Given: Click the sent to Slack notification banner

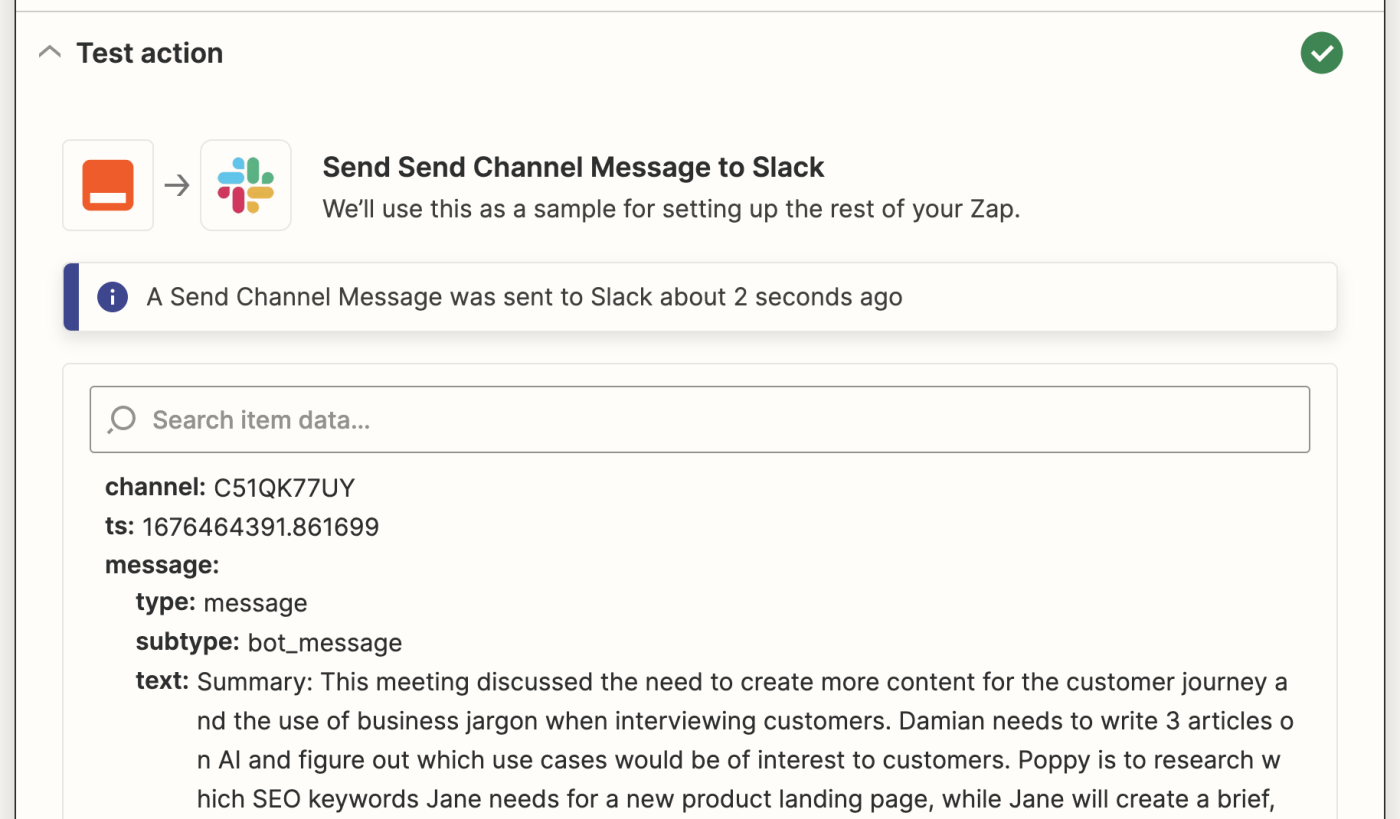Looking at the screenshot, I should 700,297.
